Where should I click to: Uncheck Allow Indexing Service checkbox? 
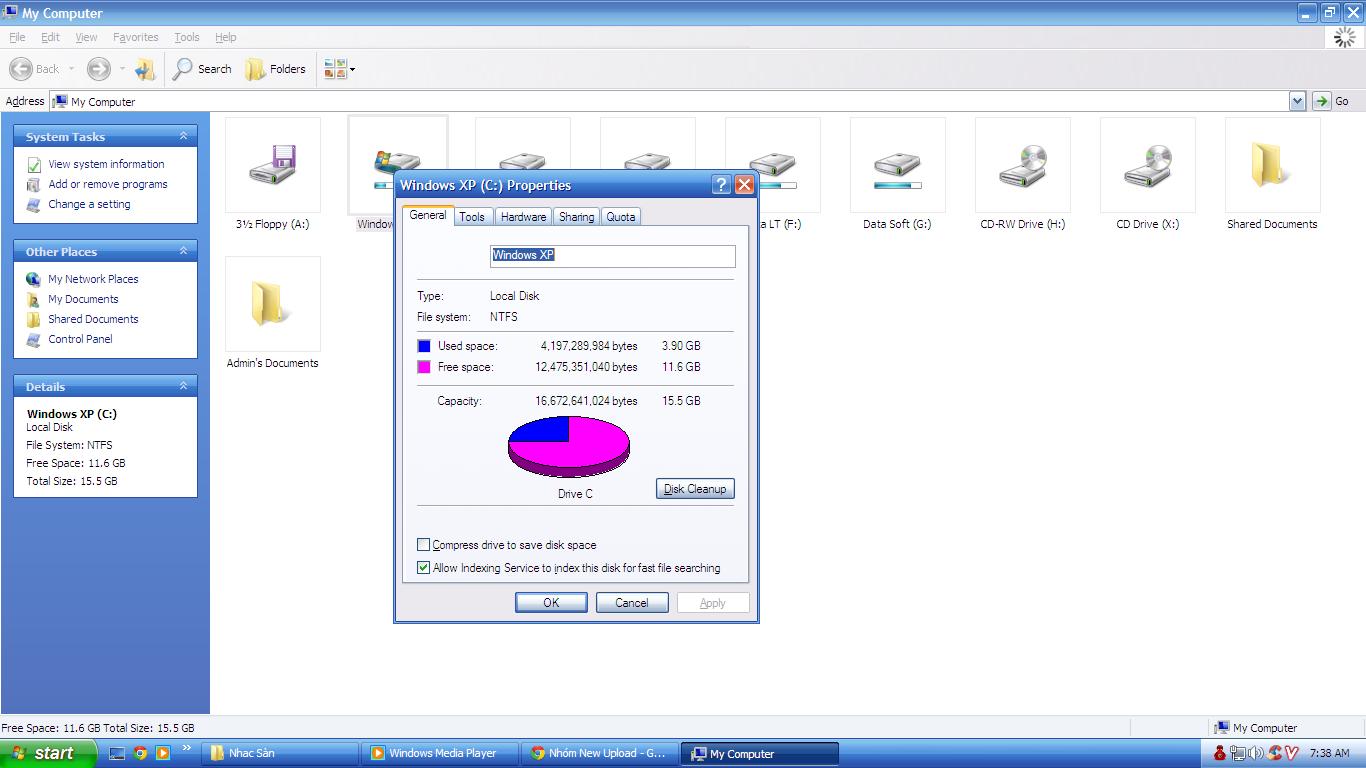(x=424, y=568)
